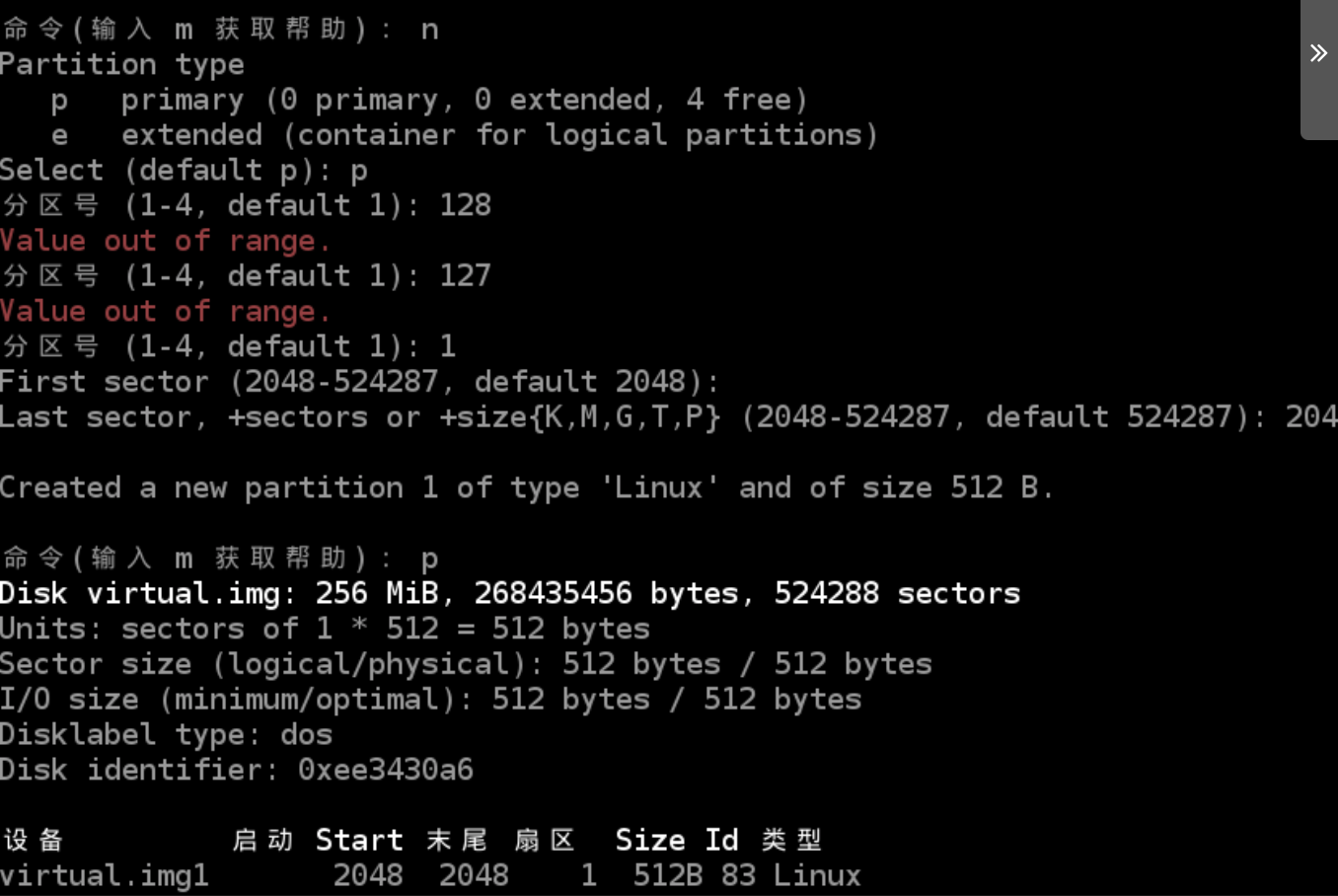The width and height of the screenshot is (1338, 896).
Task: Expand the side panel double-chevron arrow
Action: 1318,53
